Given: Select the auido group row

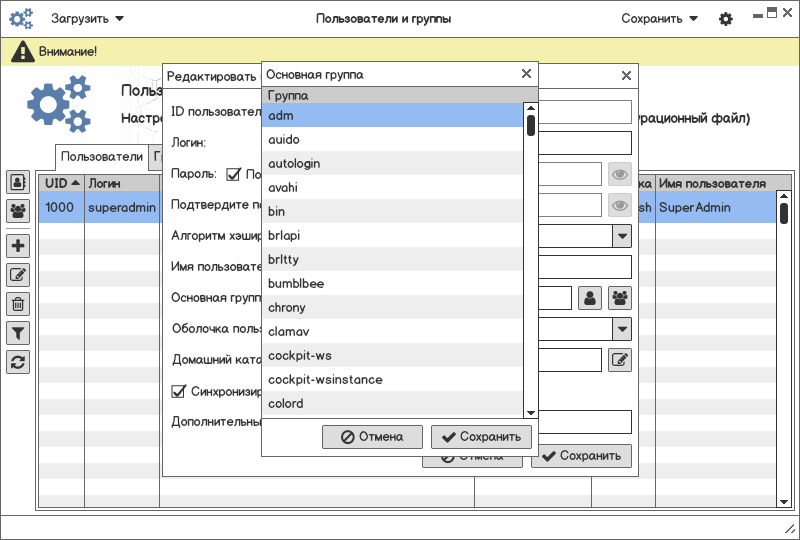Looking at the screenshot, I should coord(392,139).
